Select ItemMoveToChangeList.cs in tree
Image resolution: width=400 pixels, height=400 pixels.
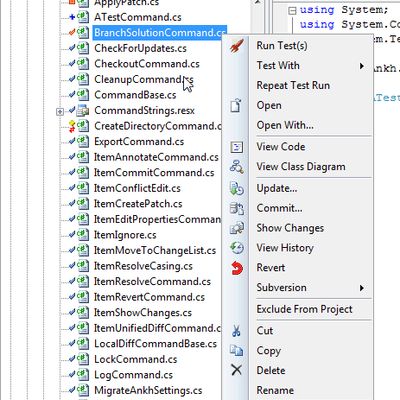[x=155, y=250]
